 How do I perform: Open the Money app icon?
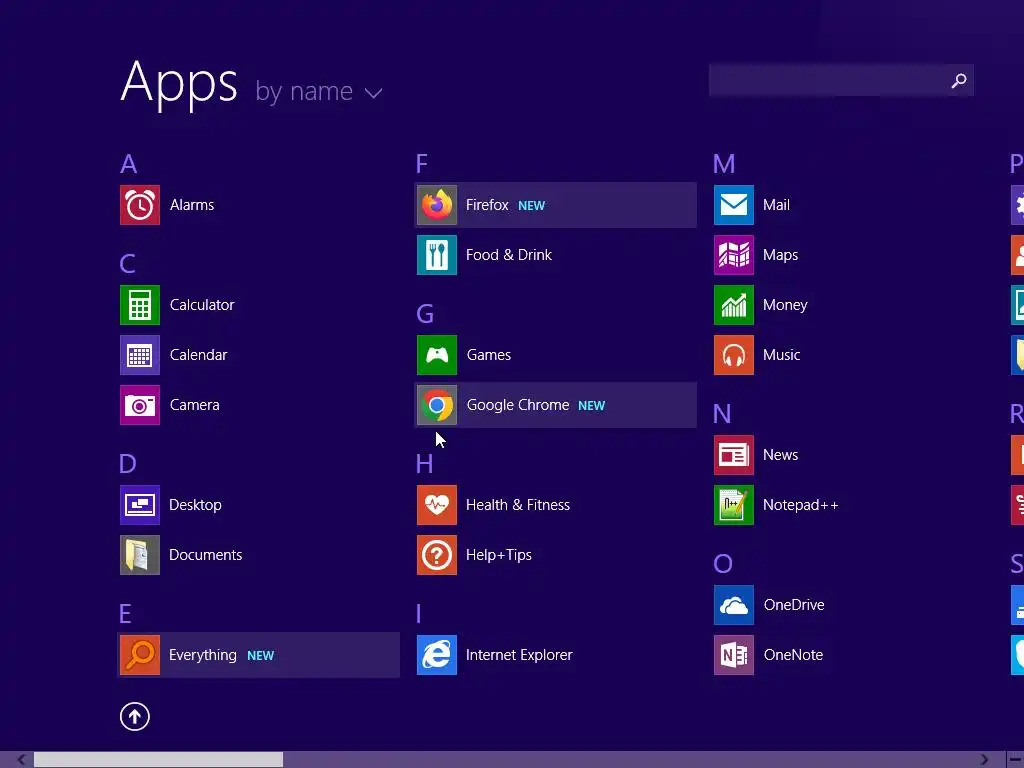click(734, 305)
